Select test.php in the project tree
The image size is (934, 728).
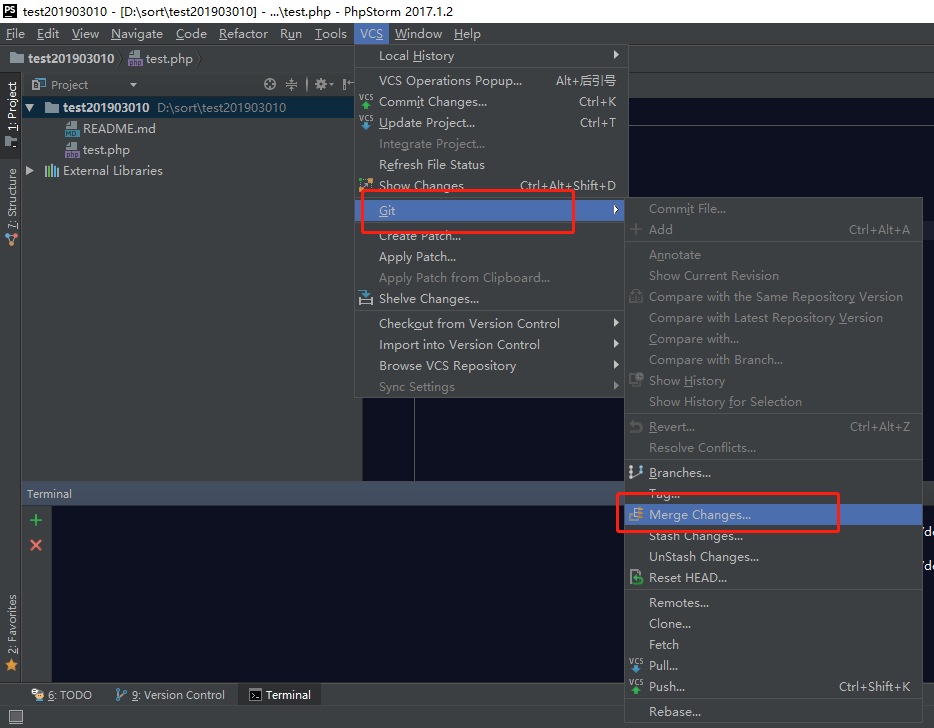(106, 150)
